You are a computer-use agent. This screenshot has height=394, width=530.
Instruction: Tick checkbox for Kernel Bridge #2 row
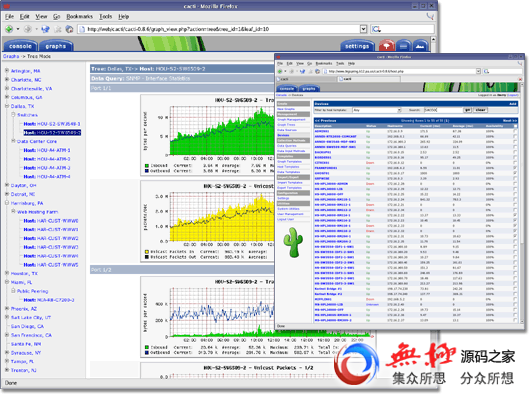pyautogui.click(x=515, y=294)
